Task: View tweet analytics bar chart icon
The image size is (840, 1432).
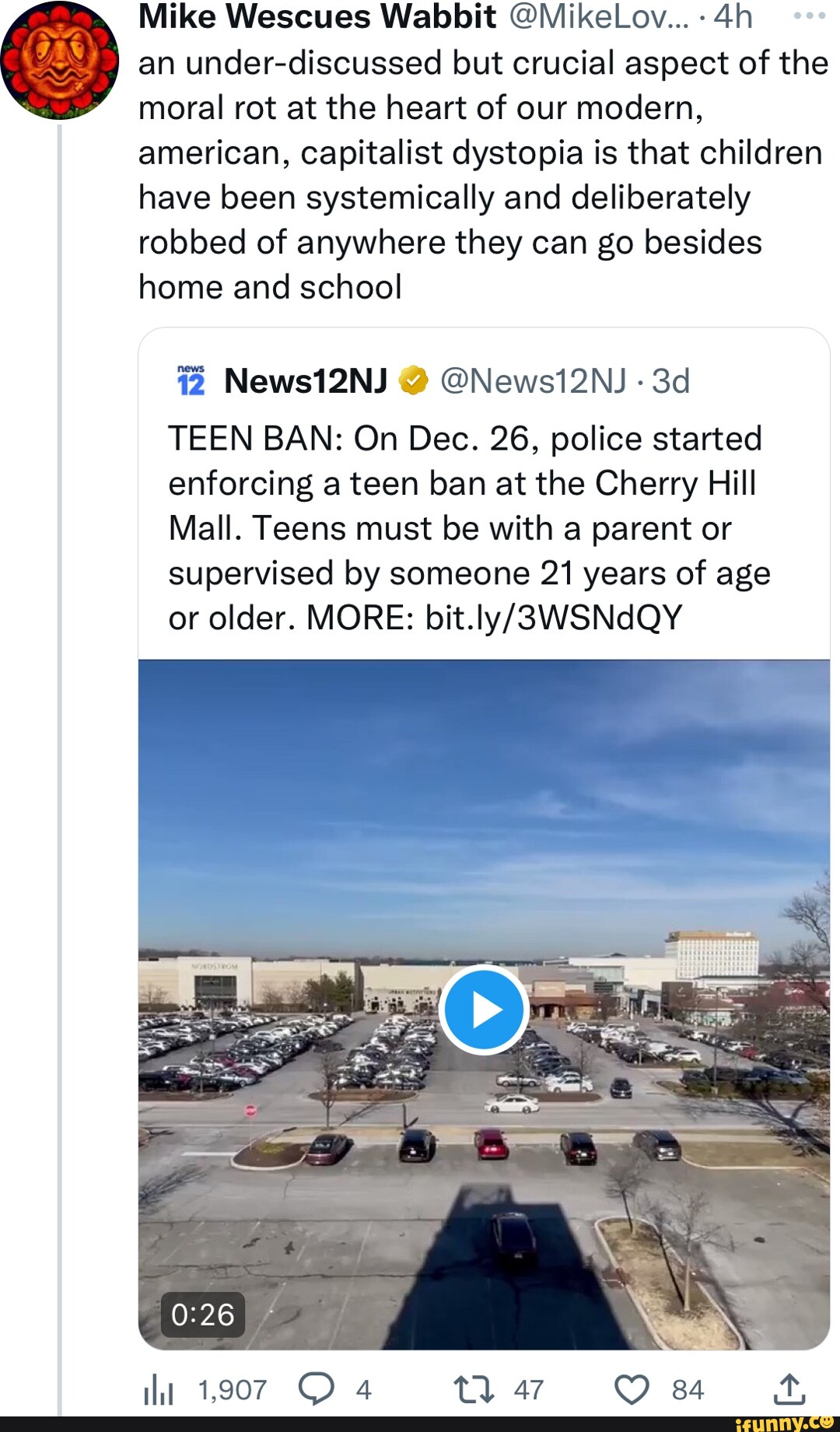Action: (x=159, y=1390)
